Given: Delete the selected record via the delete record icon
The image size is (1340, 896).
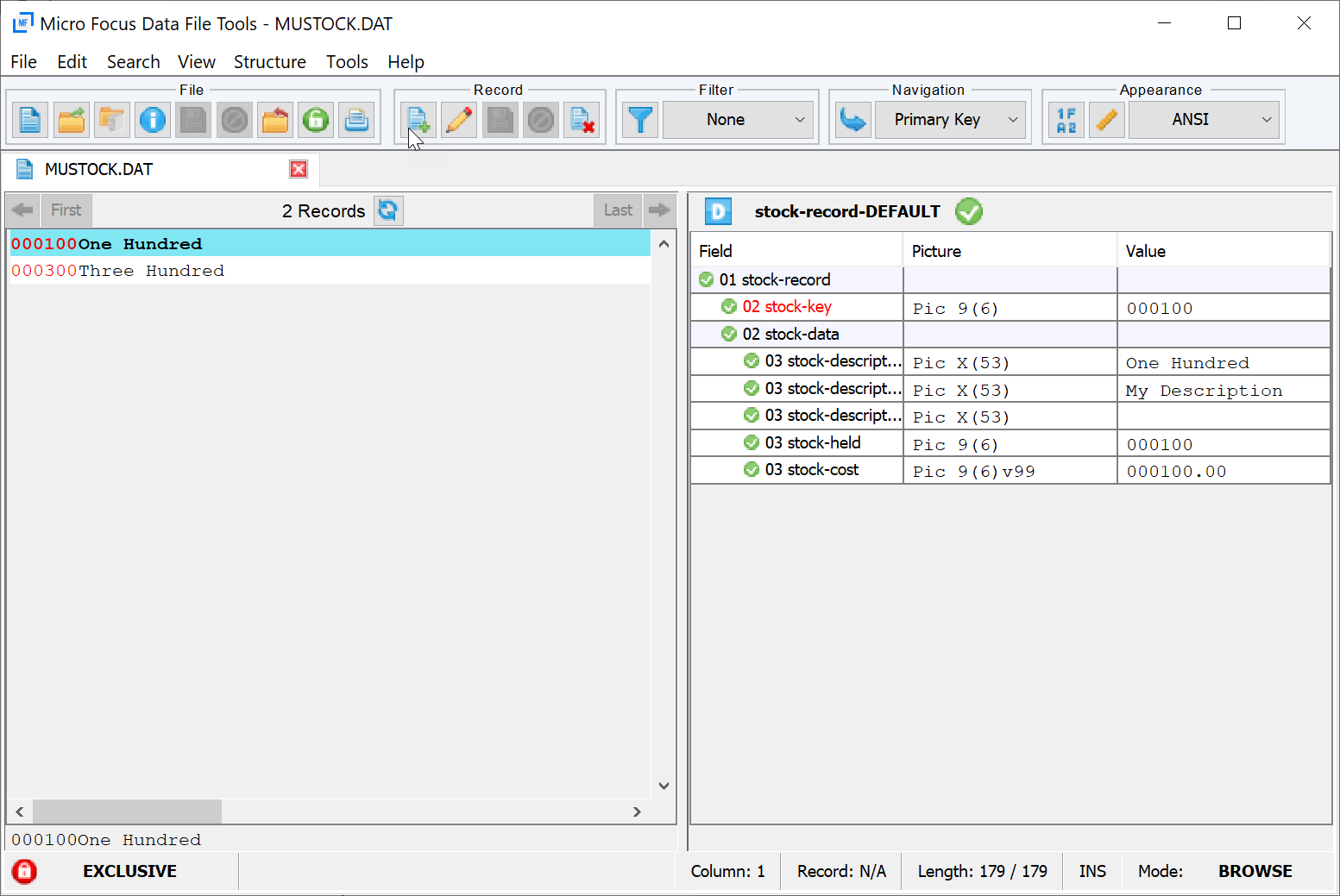Looking at the screenshot, I should pyautogui.click(x=582, y=120).
